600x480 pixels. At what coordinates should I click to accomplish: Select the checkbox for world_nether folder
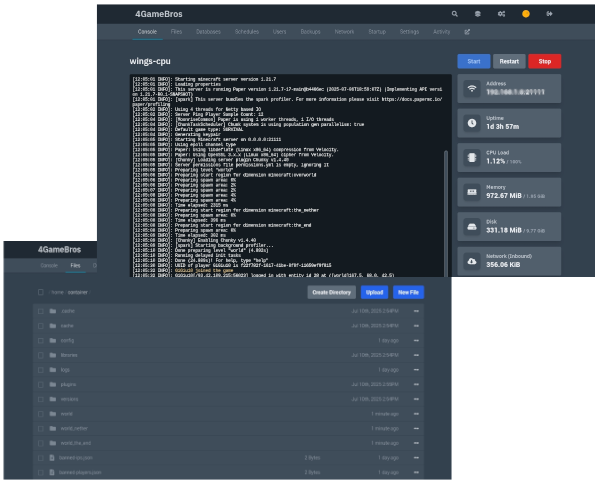tap(41, 427)
